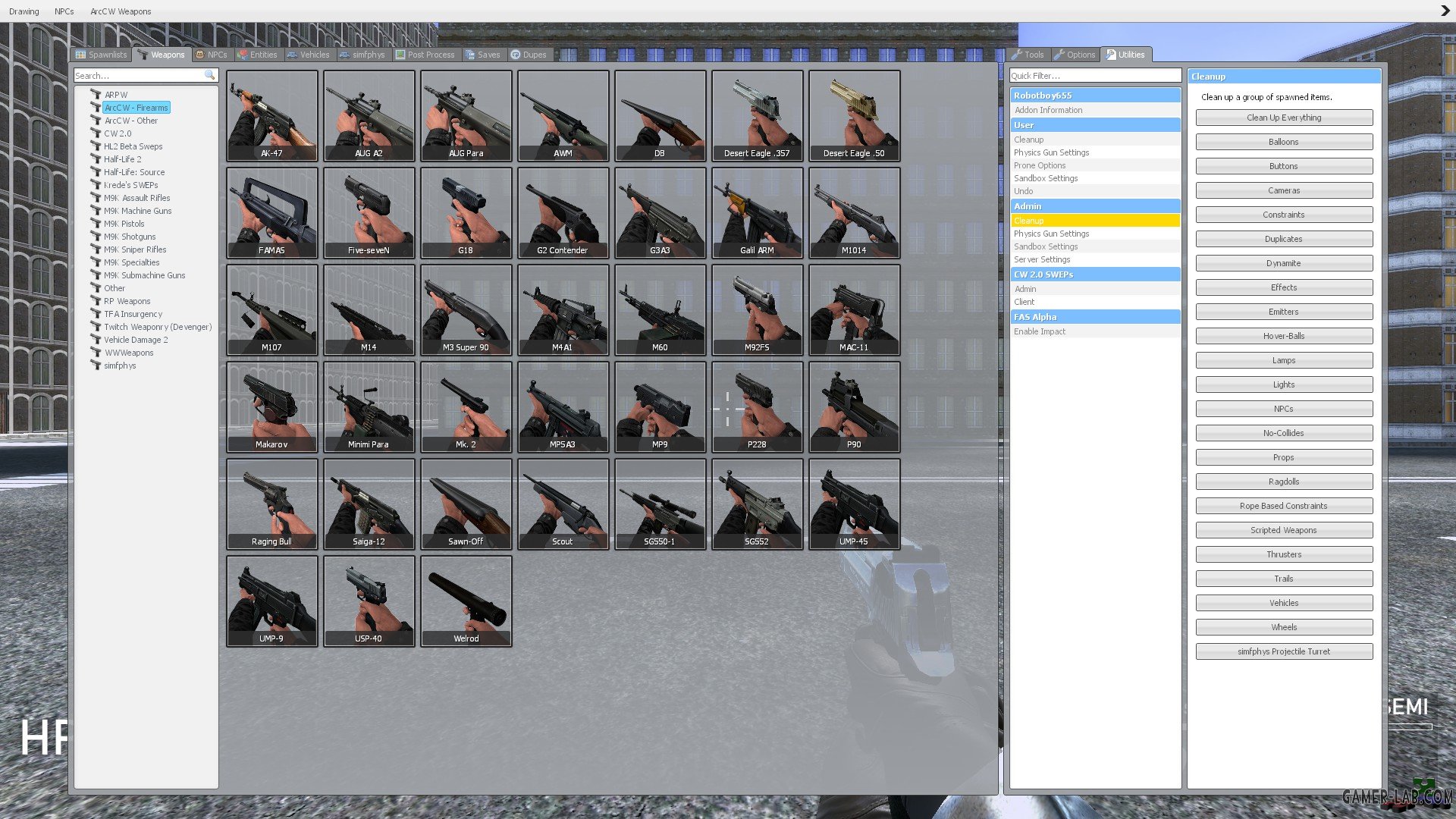The width and height of the screenshot is (1456, 819).
Task: Switch to the Entities tab
Action: 257,55
